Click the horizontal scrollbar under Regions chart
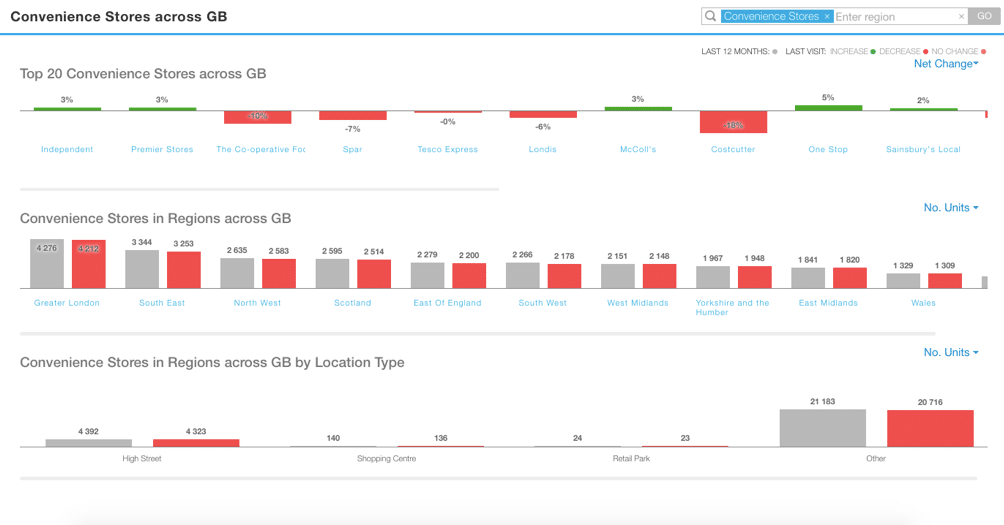The width and height of the screenshot is (1004, 525). pyautogui.click(x=478, y=334)
